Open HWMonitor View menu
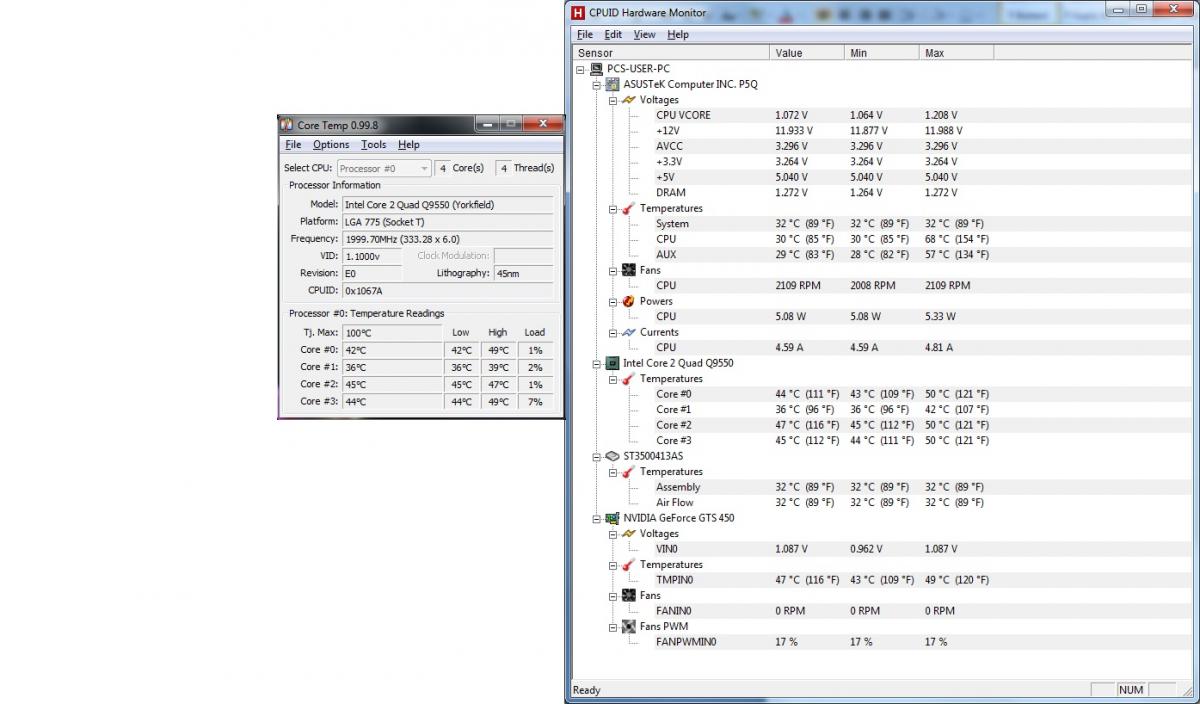The width and height of the screenshot is (1200, 704). pyautogui.click(x=645, y=34)
